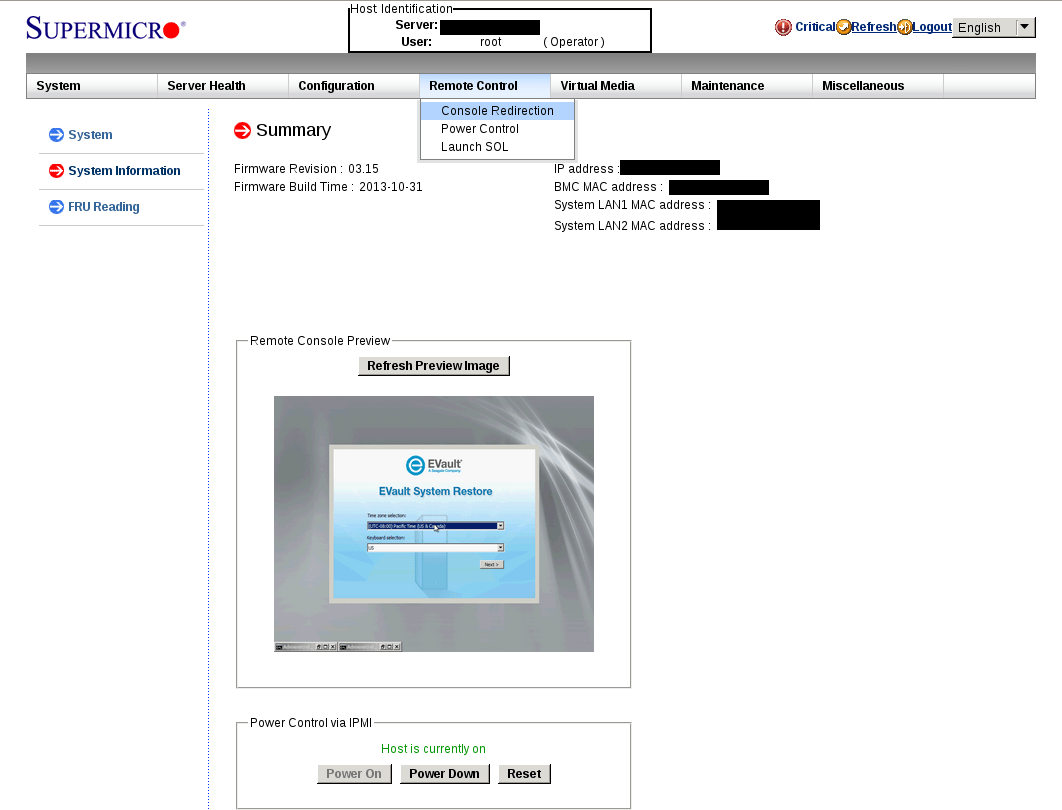Click the (Operator) privilege text
This screenshot has height=810, width=1062.
(x=574, y=42)
